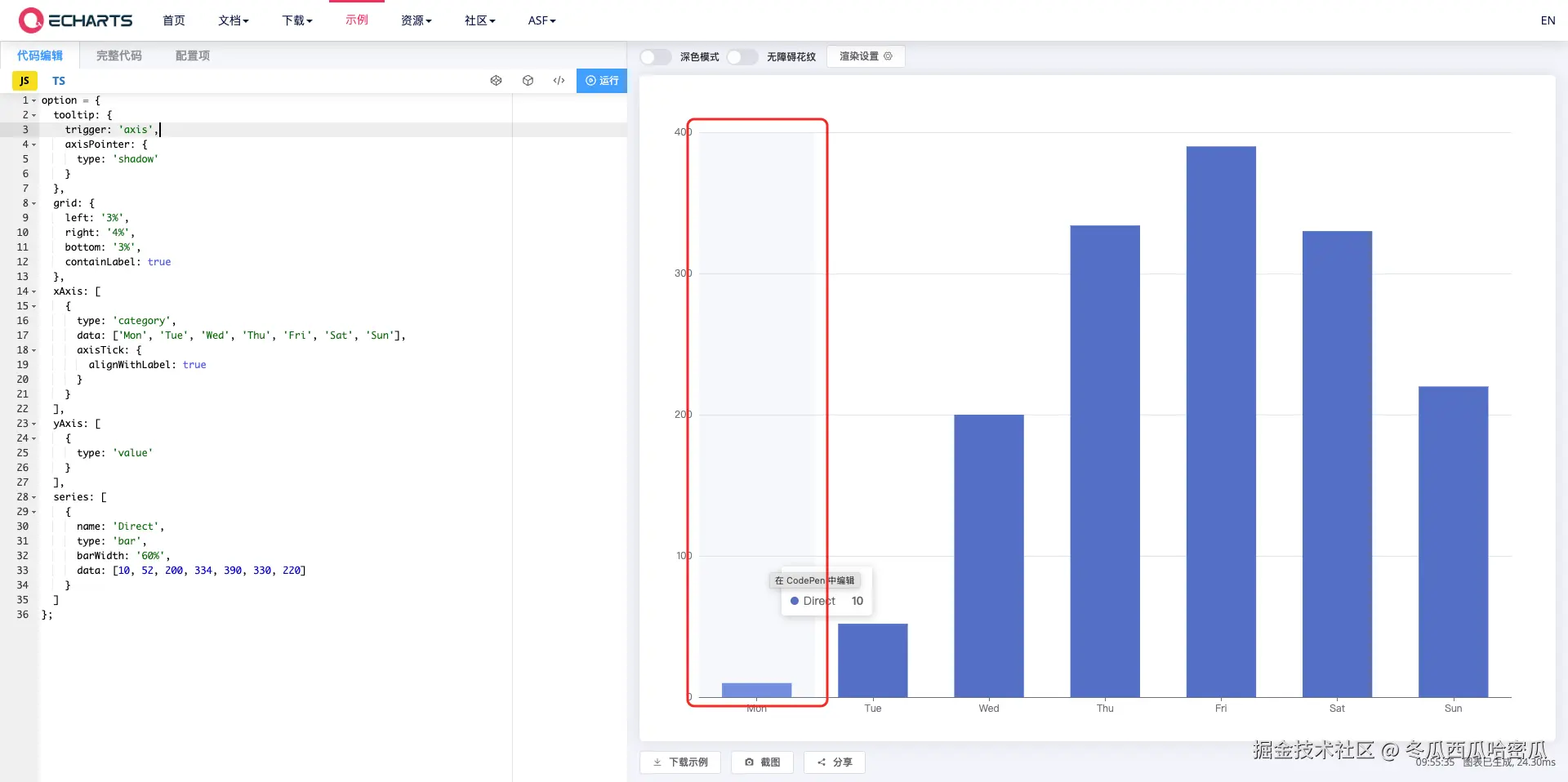This screenshot has width=1568, height=782.
Task: Toggle the 无障碍花纹 pattern switch
Action: (x=742, y=56)
